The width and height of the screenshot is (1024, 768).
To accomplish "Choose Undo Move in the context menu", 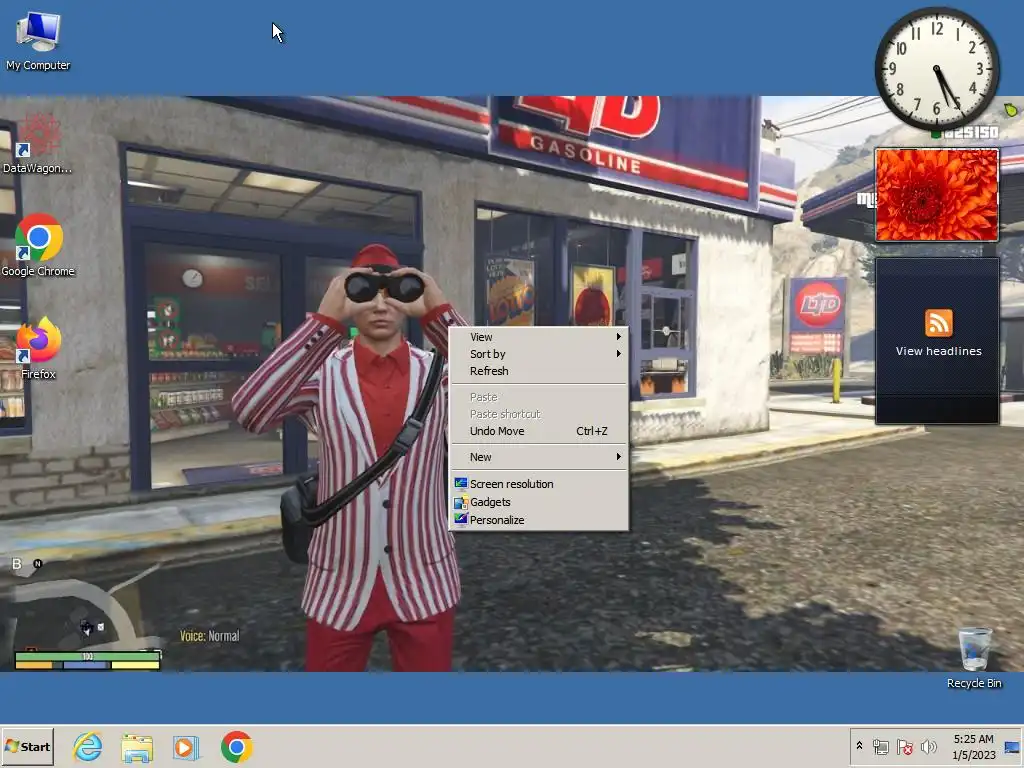I will tap(540, 431).
